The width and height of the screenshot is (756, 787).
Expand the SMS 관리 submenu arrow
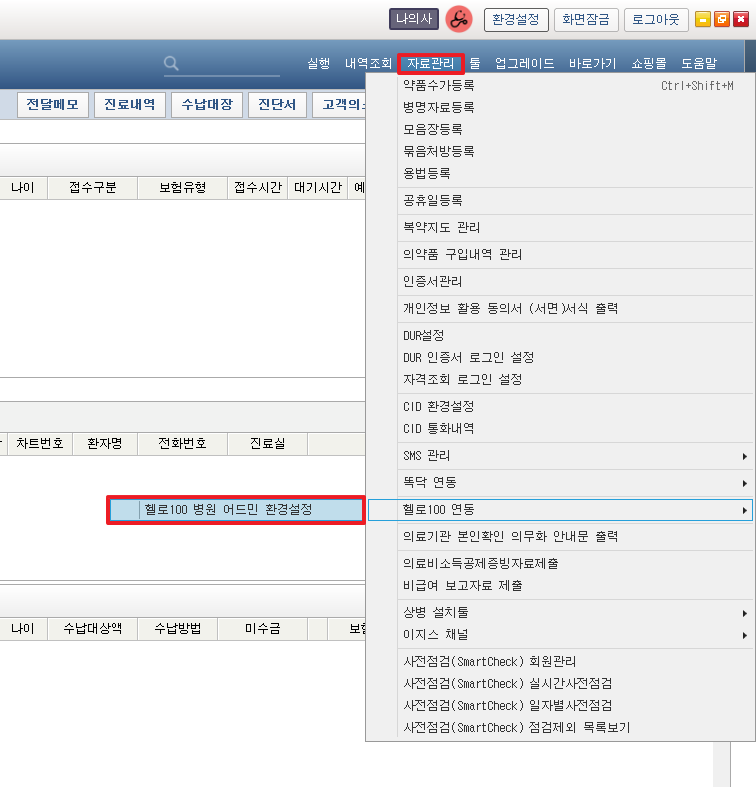coord(745,457)
